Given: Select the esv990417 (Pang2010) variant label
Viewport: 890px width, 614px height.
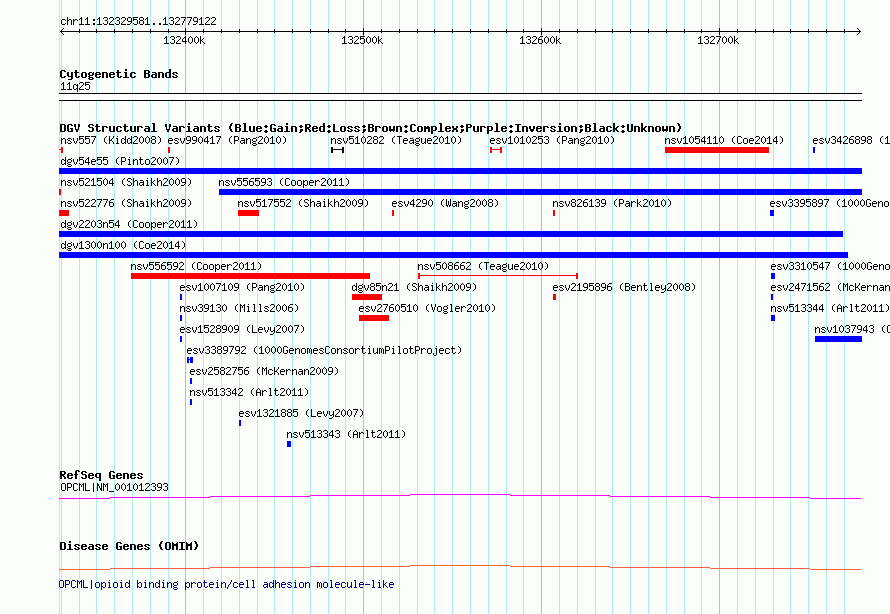Looking at the screenshot, I should coord(227,140).
